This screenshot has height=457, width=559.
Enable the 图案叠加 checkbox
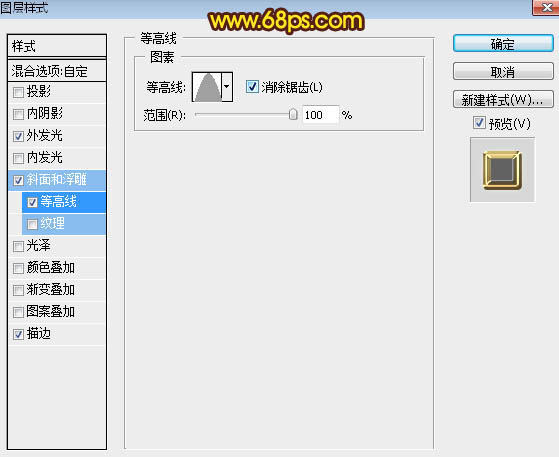pyautogui.click(x=18, y=313)
